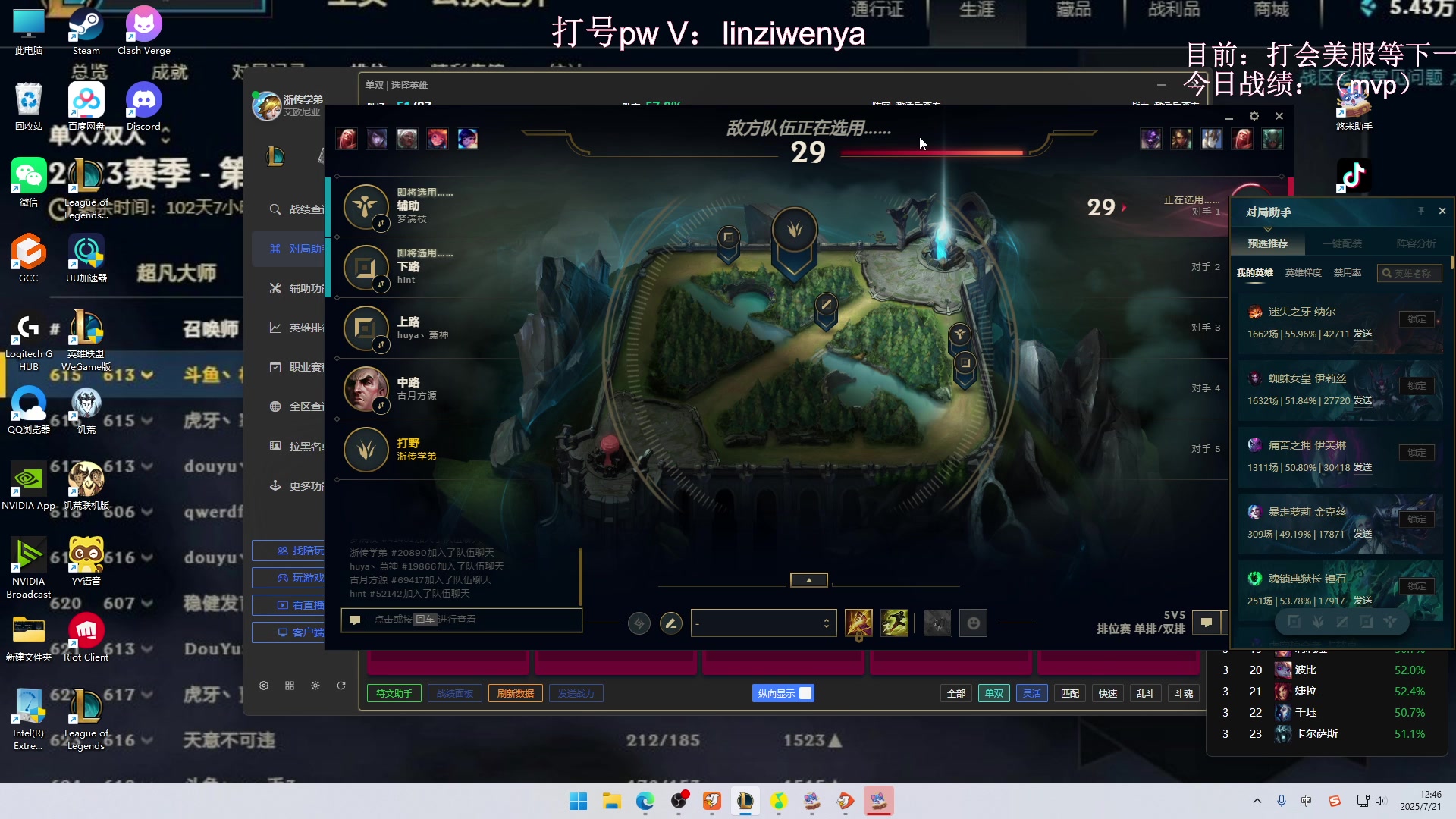Click the swap role icon on 上路 slot
Image resolution: width=1456 pixels, height=819 pixels.
pyautogui.click(x=381, y=344)
